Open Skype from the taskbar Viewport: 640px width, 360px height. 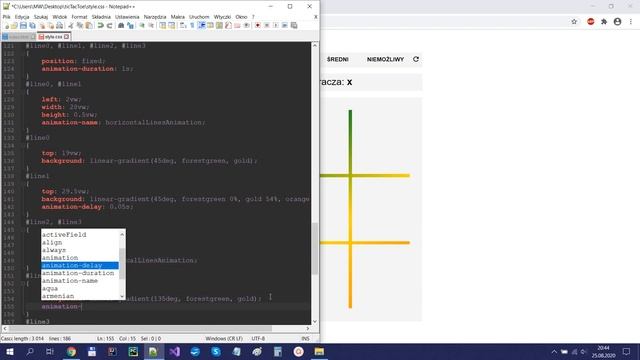[x=216, y=351]
